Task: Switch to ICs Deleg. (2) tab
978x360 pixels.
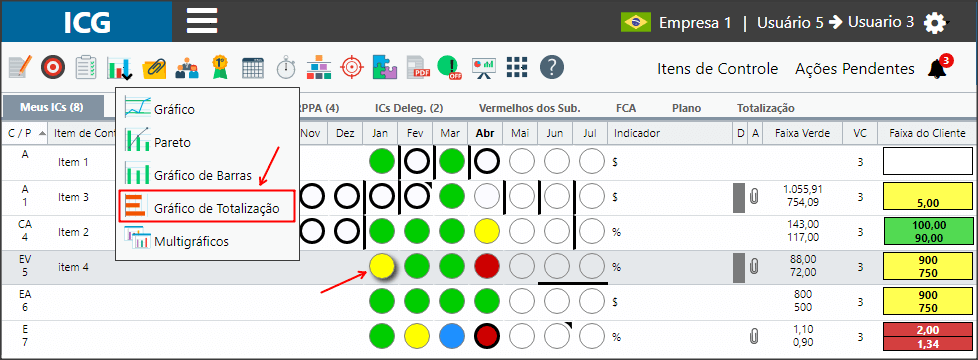Action: tap(409, 108)
